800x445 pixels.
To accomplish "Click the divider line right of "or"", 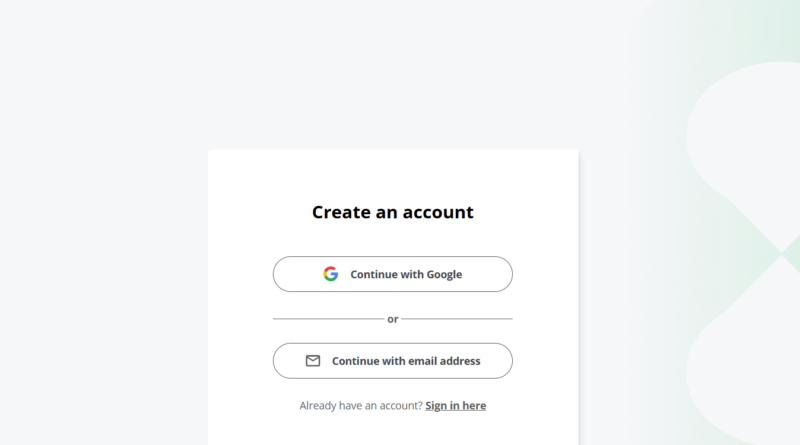I will 457,319.
